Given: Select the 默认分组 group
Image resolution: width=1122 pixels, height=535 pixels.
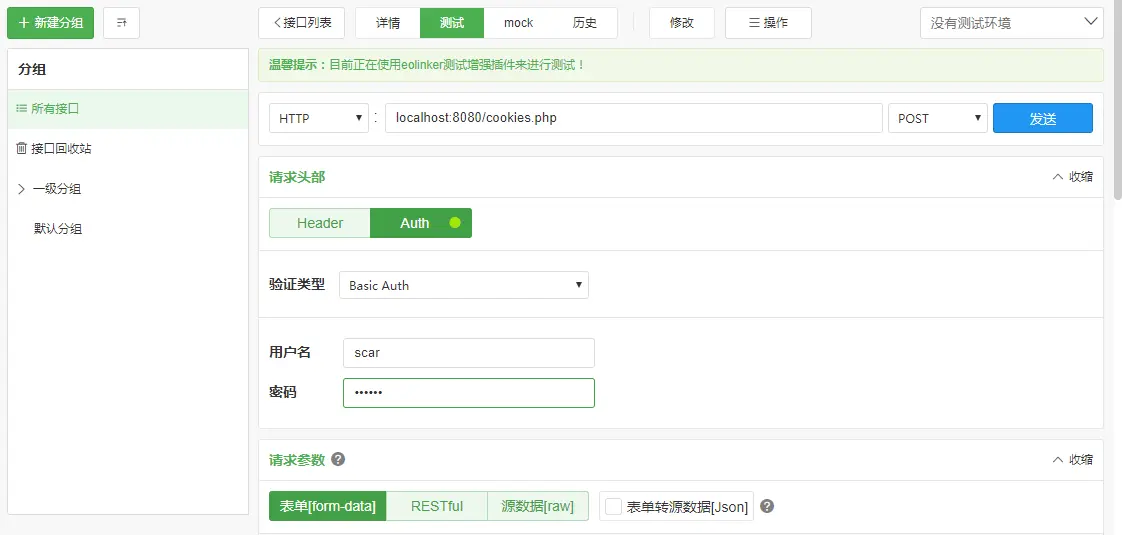Looking at the screenshot, I should pyautogui.click(x=58, y=229).
